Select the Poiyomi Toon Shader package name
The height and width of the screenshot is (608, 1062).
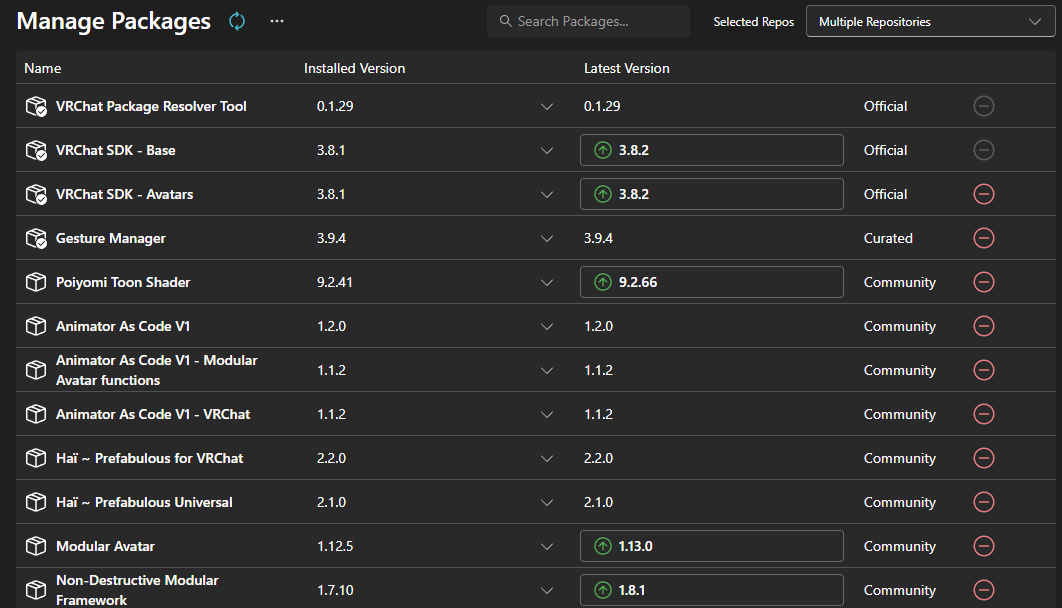pos(123,282)
